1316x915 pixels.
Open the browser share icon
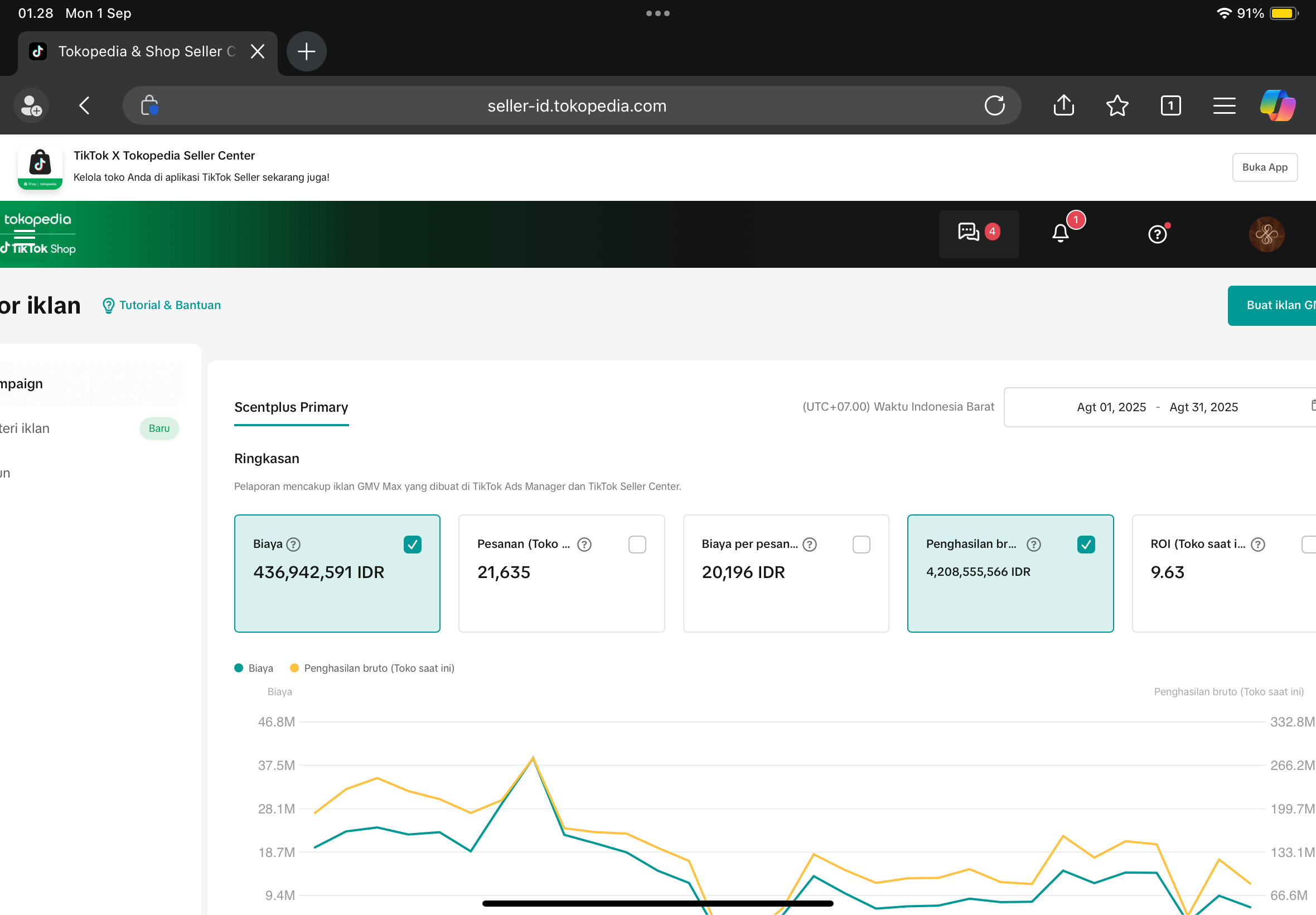pyautogui.click(x=1063, y=105)
